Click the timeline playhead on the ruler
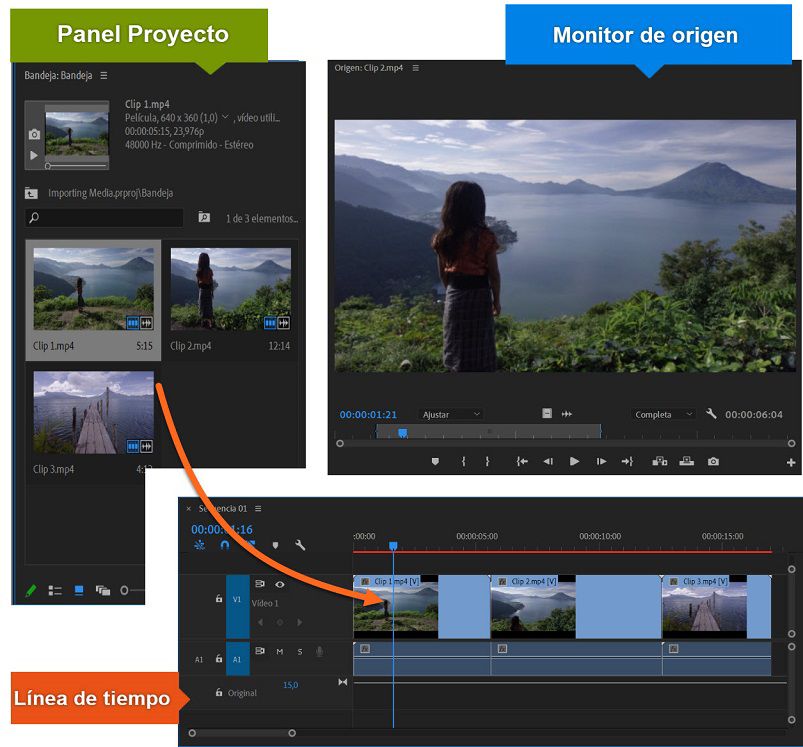 point(393,546)
